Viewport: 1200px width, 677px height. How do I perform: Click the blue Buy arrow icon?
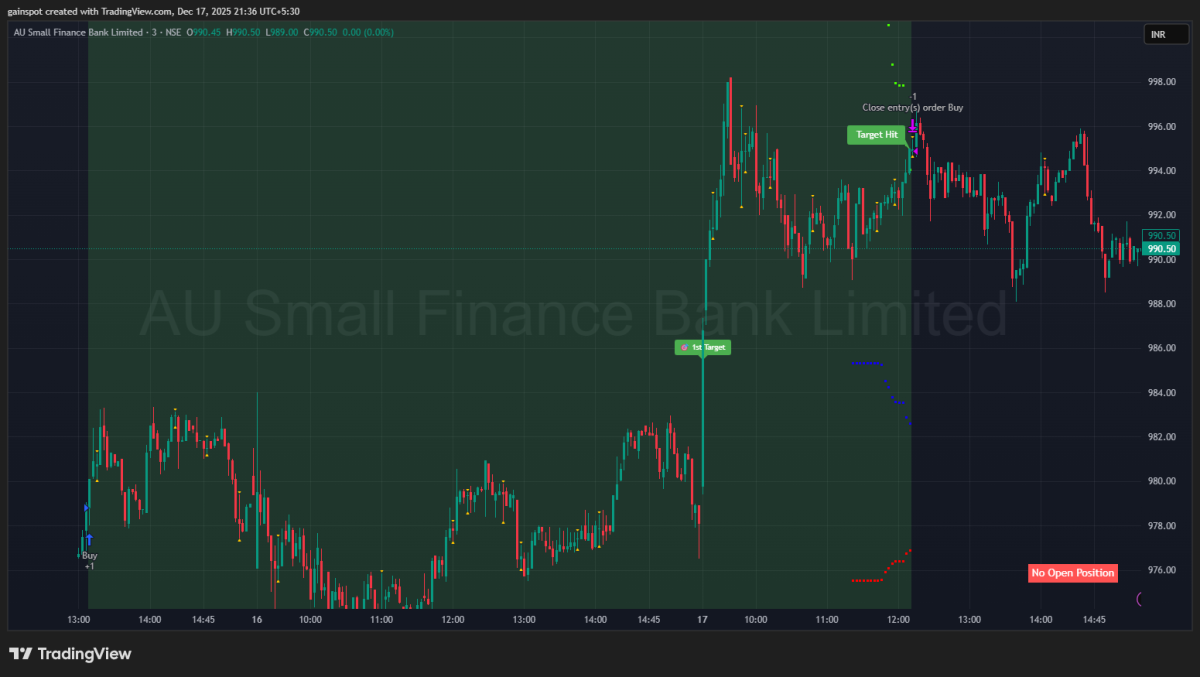point(89,540)
